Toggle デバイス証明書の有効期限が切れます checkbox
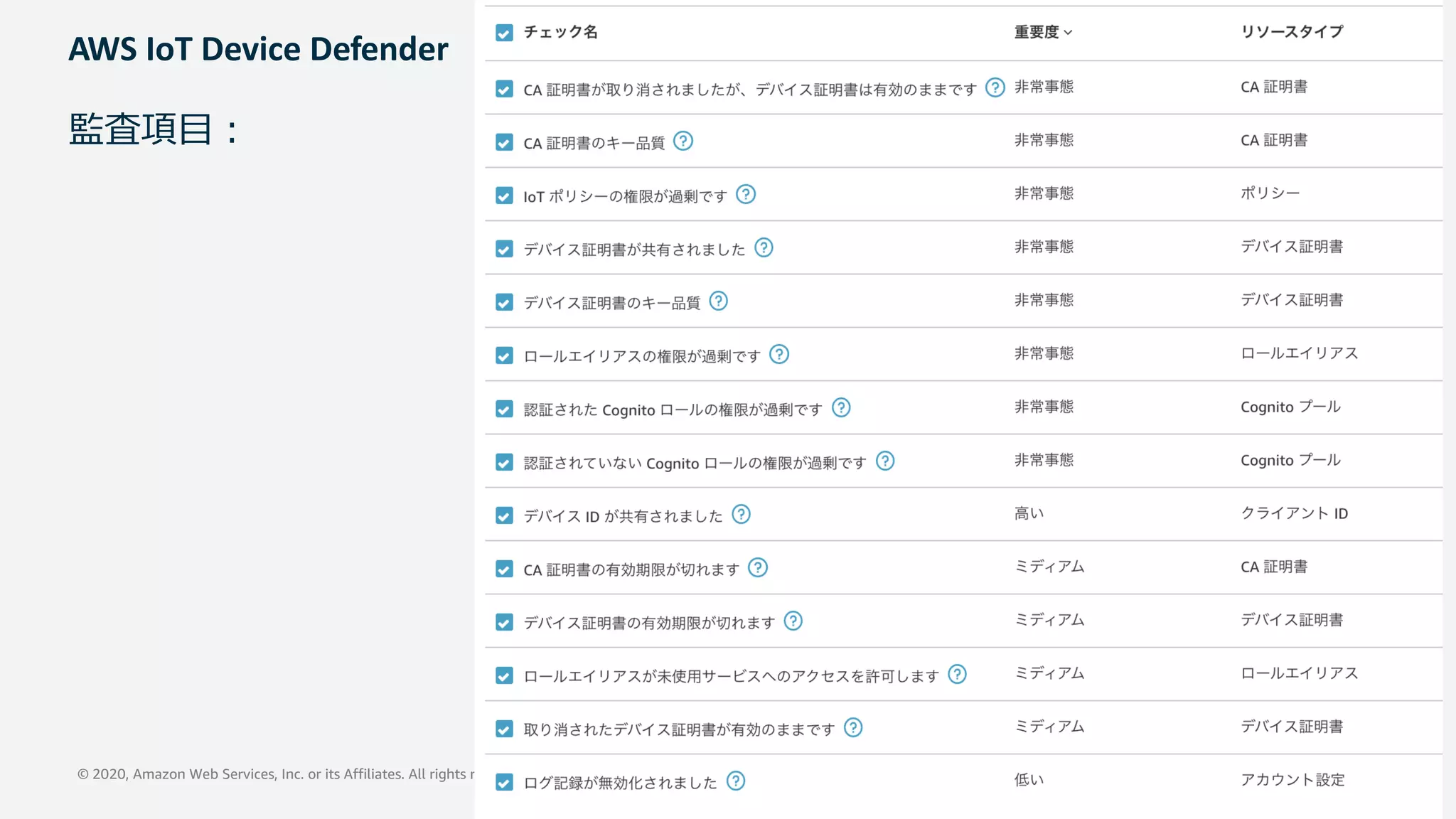The image size is (1456, 819). 504,622
